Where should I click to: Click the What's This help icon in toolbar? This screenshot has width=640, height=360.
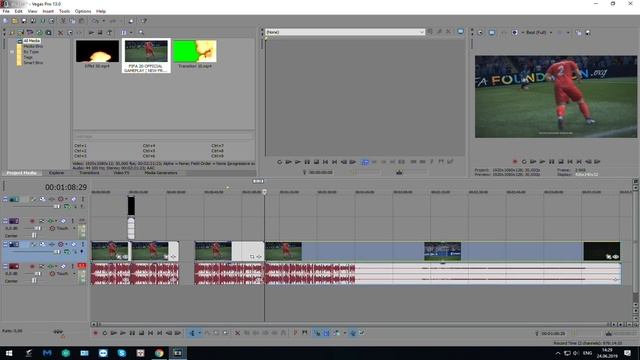[x=144, y=21]
